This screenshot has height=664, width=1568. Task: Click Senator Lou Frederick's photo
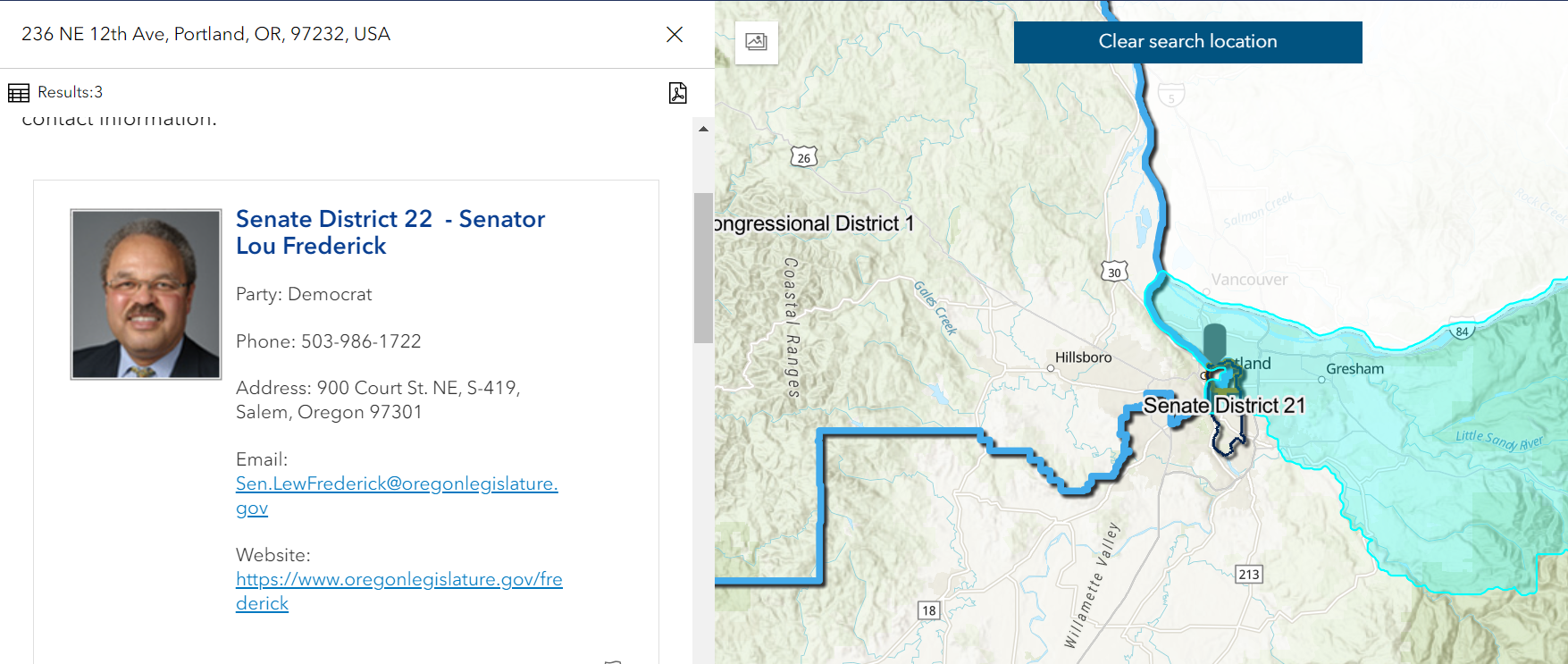coord(147,294)
